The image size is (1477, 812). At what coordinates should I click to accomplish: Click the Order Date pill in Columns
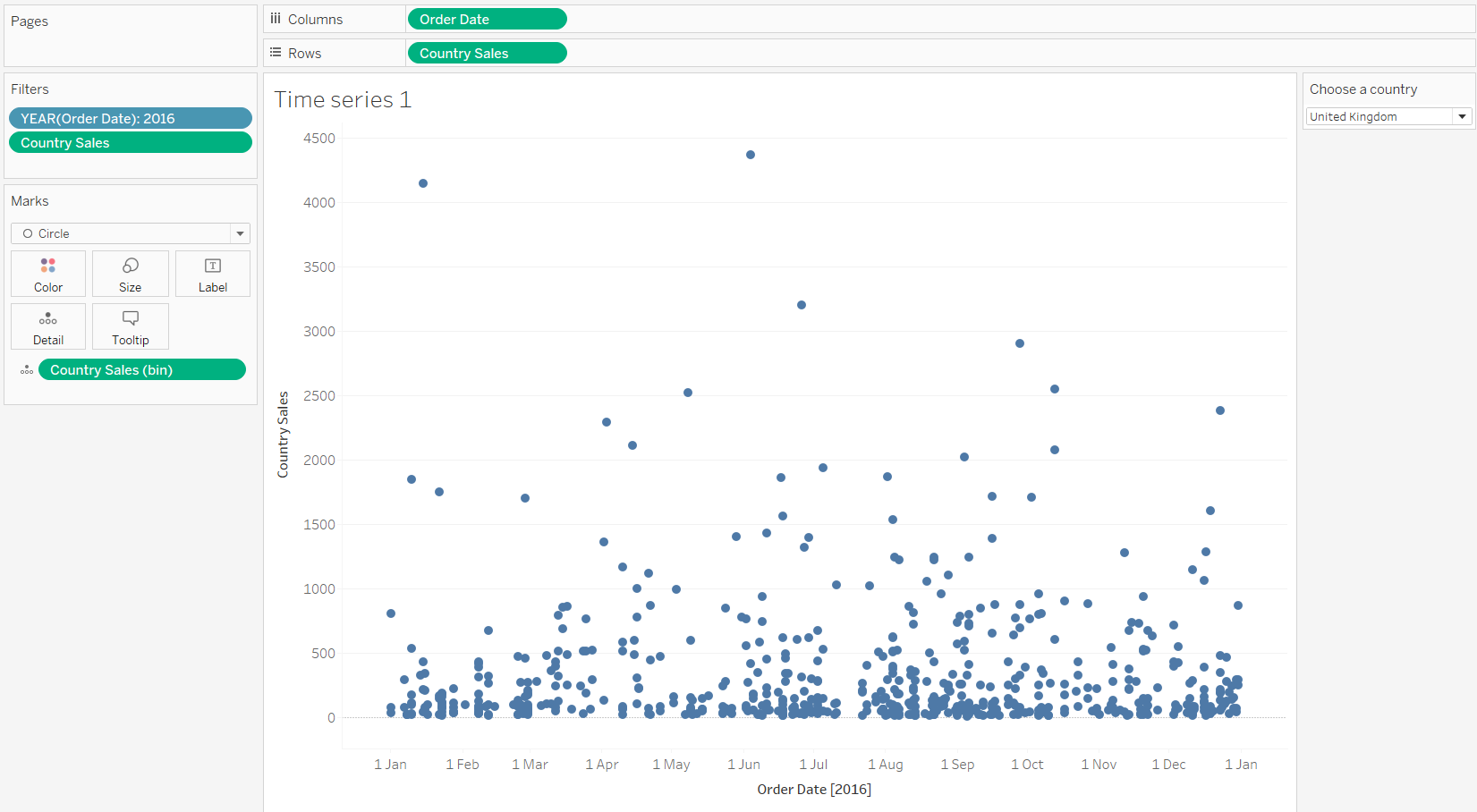[487, 19]
